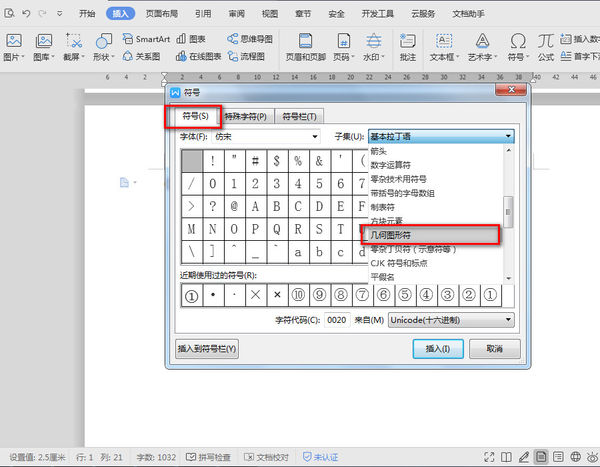This screenshot has height=467, width=600.
Task: Click the letter Q in character grid
Action: point(276,229)
